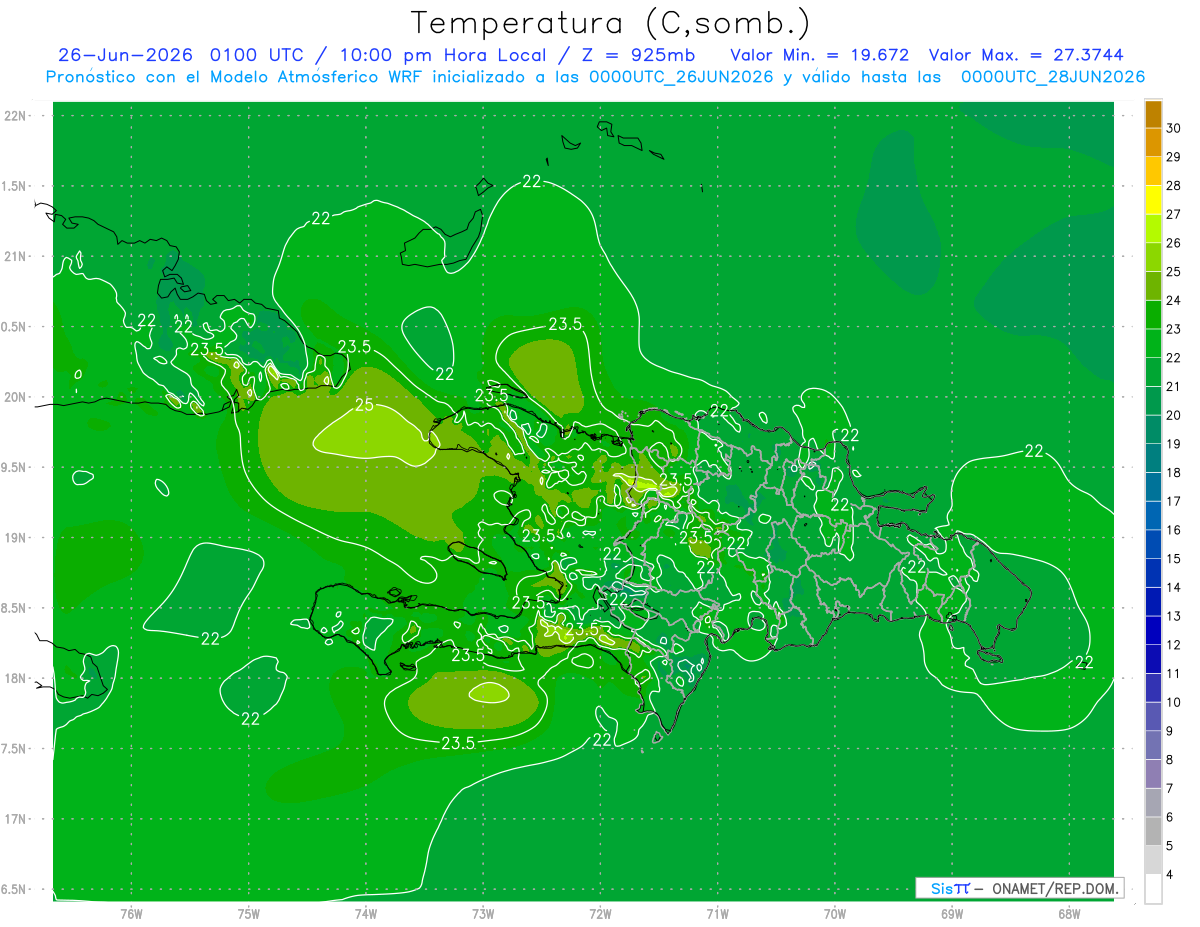This screenshot has width=1200, height=927.
Task: Click legend value "30"
Action: [1174, 128]
